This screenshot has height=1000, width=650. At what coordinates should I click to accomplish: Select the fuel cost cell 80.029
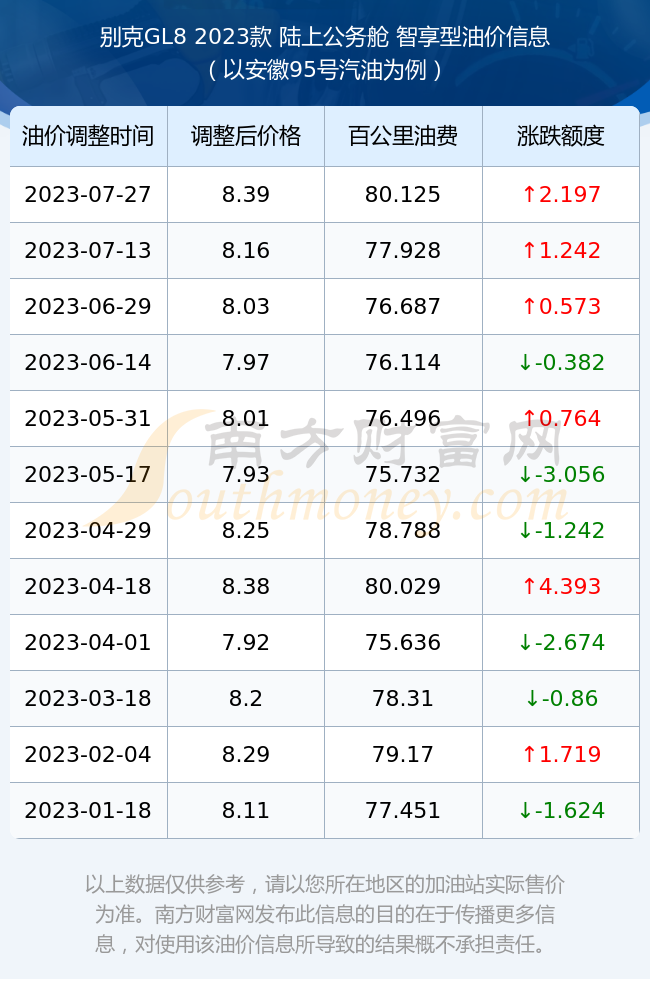(x=403, y=587)
